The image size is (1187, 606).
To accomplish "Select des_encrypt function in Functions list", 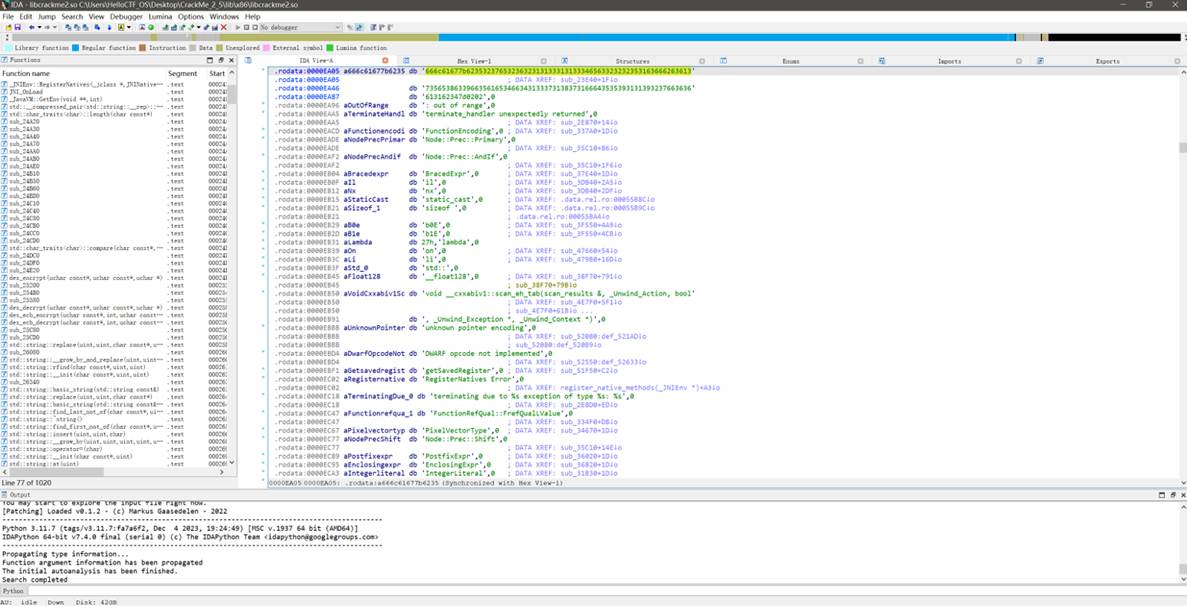I will click(x=83, y=278).
